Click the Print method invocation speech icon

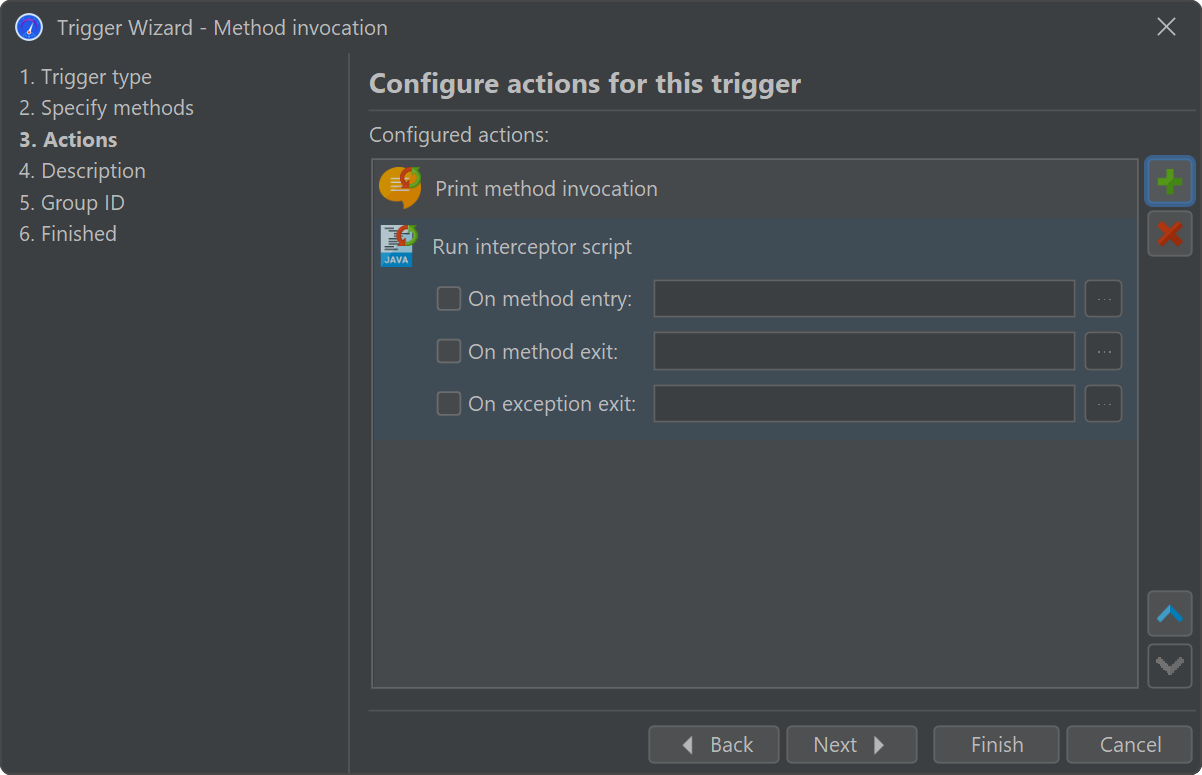click(x=400, y=188)
